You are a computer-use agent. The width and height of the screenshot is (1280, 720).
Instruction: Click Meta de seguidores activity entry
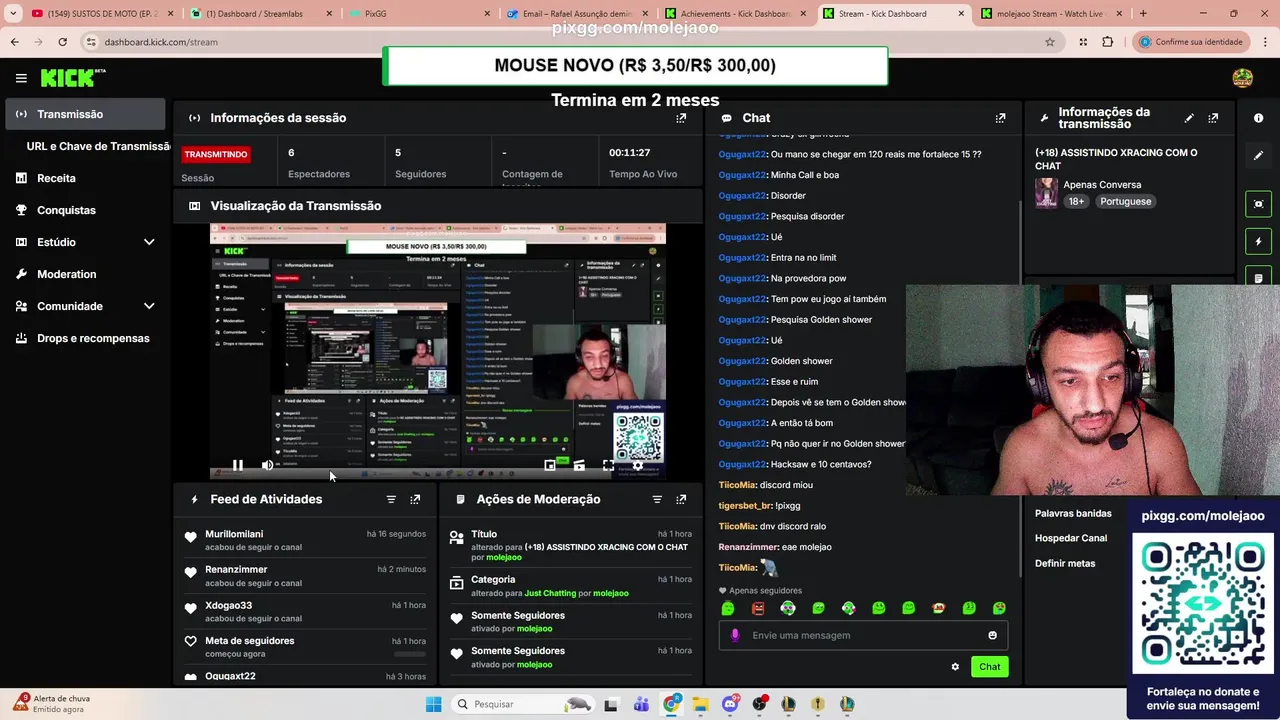click(x=305, y=647)
